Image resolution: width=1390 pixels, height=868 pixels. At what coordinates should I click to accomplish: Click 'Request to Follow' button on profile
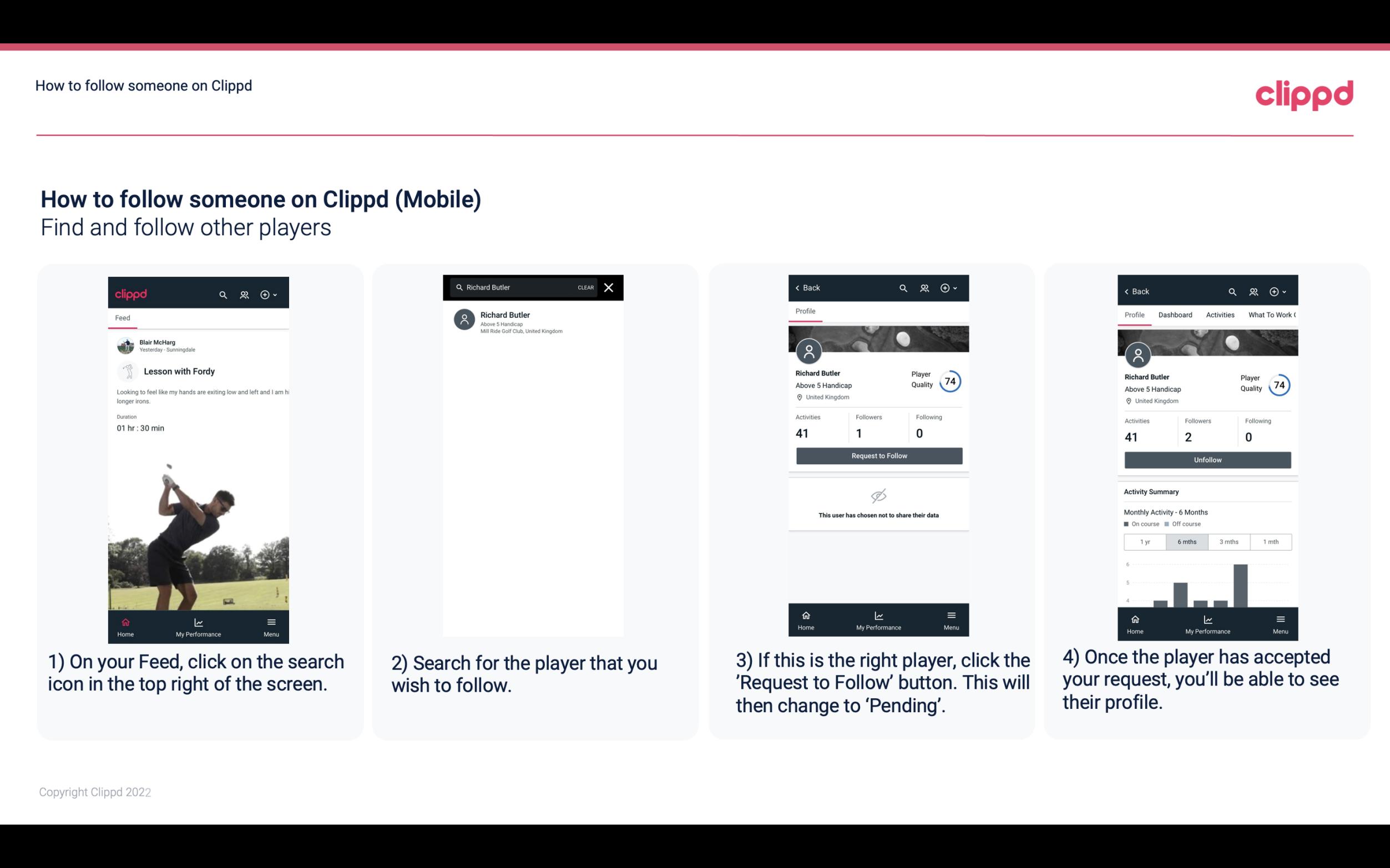[878, 455]
